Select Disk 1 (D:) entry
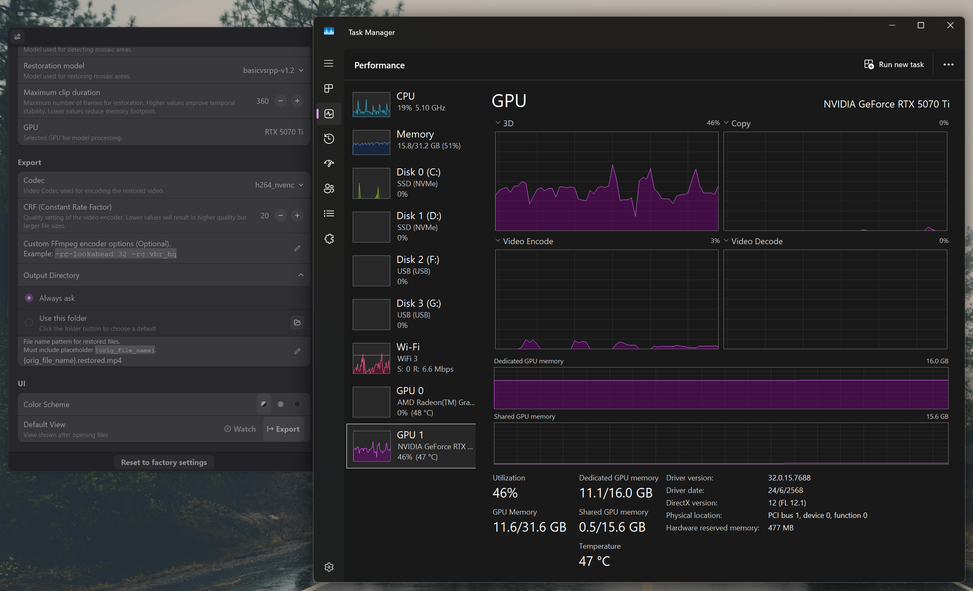This screenshot has width=973, height=591. pos(411,227)
